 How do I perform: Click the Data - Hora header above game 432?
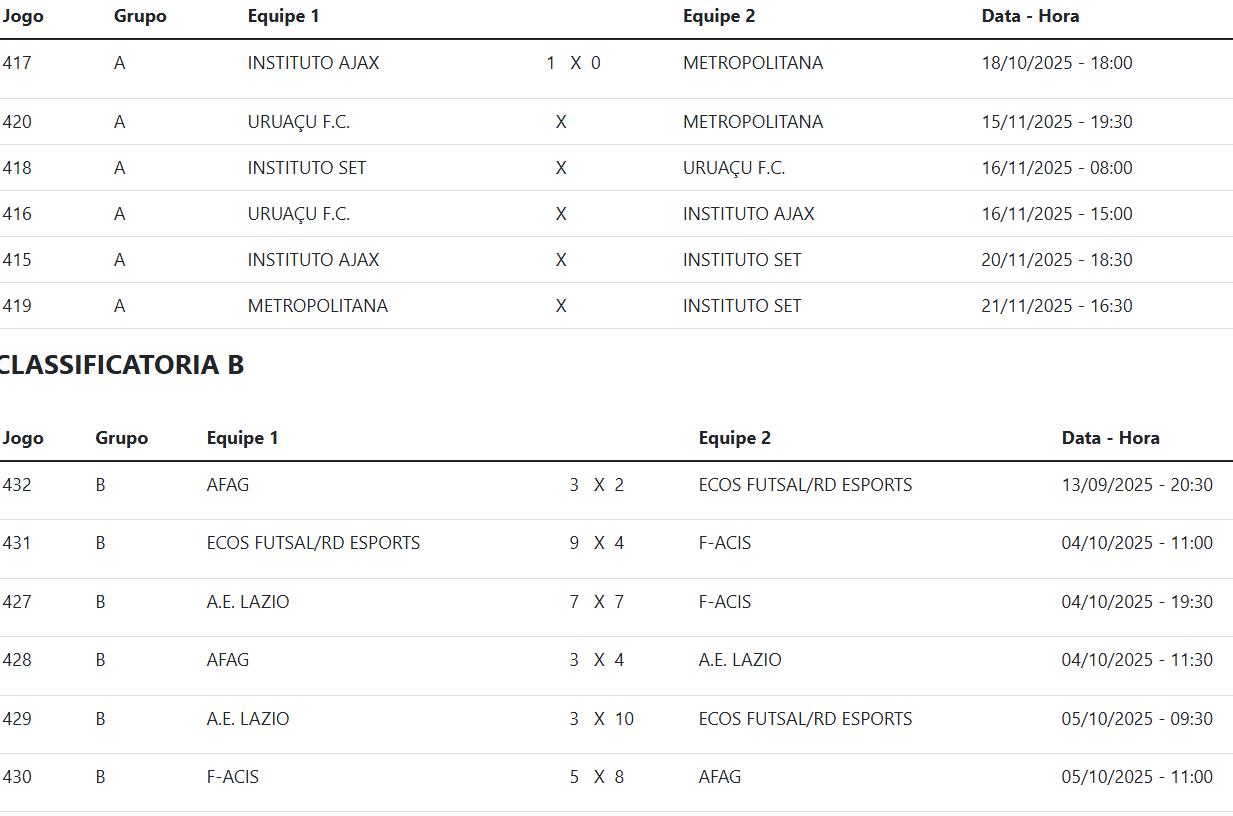[1110, 438]
